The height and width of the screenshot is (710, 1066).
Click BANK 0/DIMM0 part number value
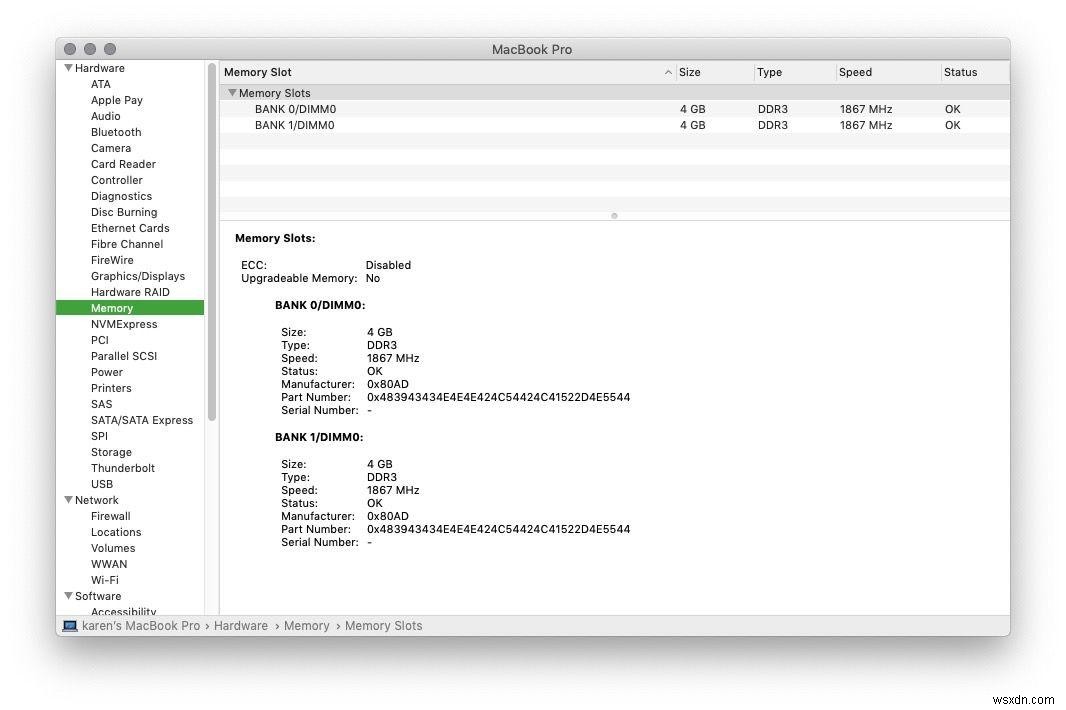(498, 397)
